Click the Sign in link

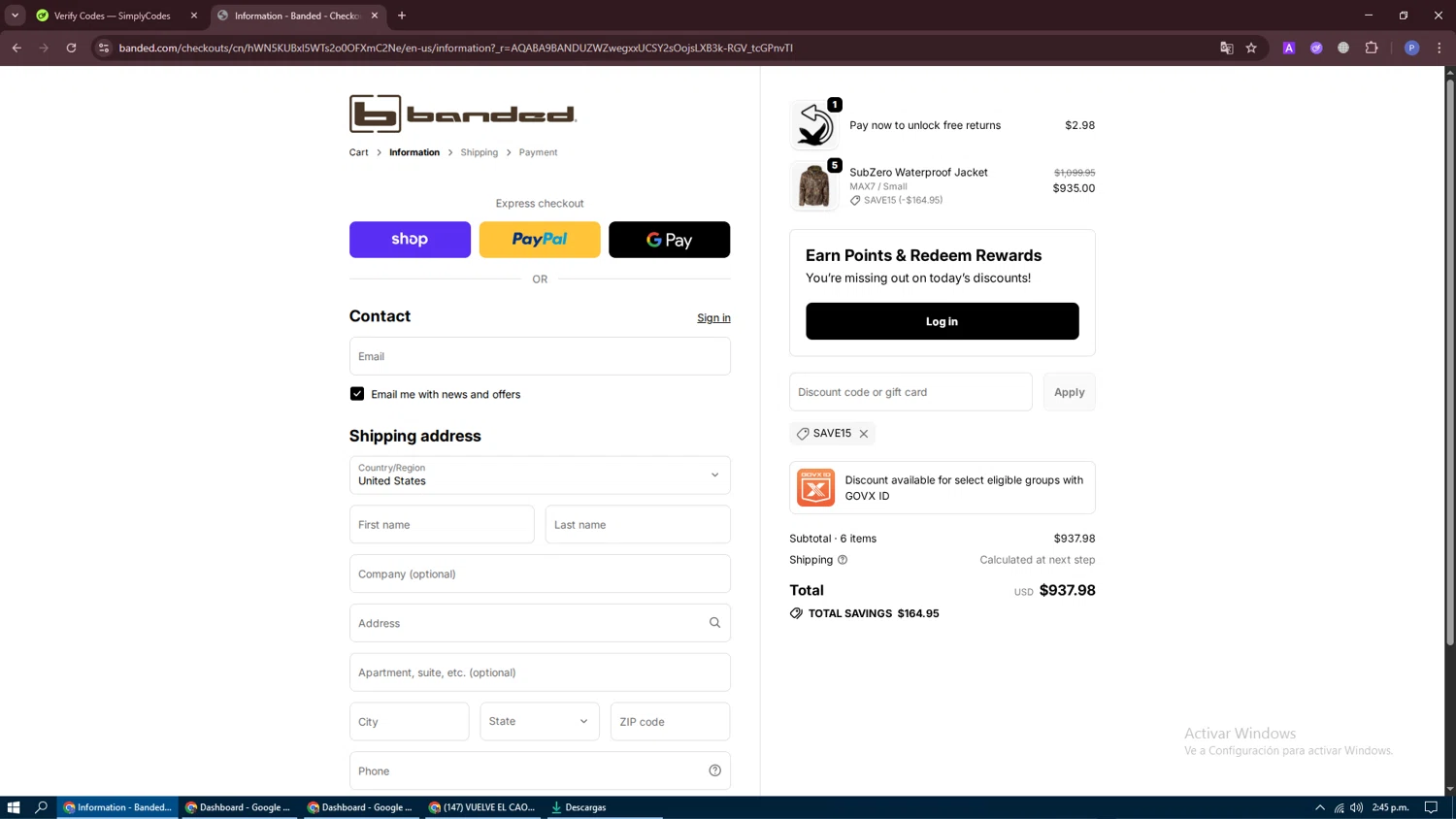pos(713,318)
